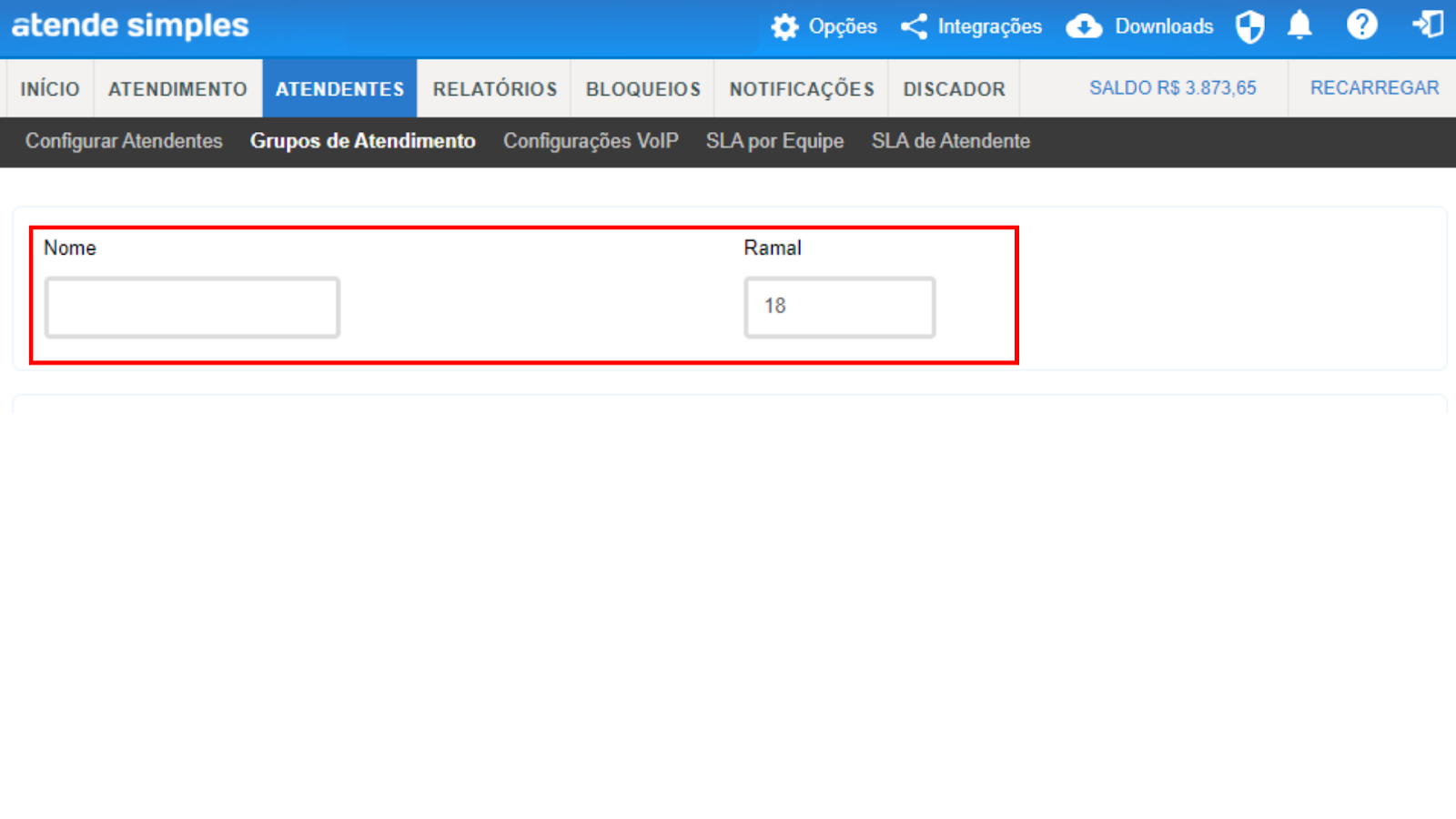
Task: Switch to the NOTIFICAÇÕES tab
Action: click(x=802, y=88)
